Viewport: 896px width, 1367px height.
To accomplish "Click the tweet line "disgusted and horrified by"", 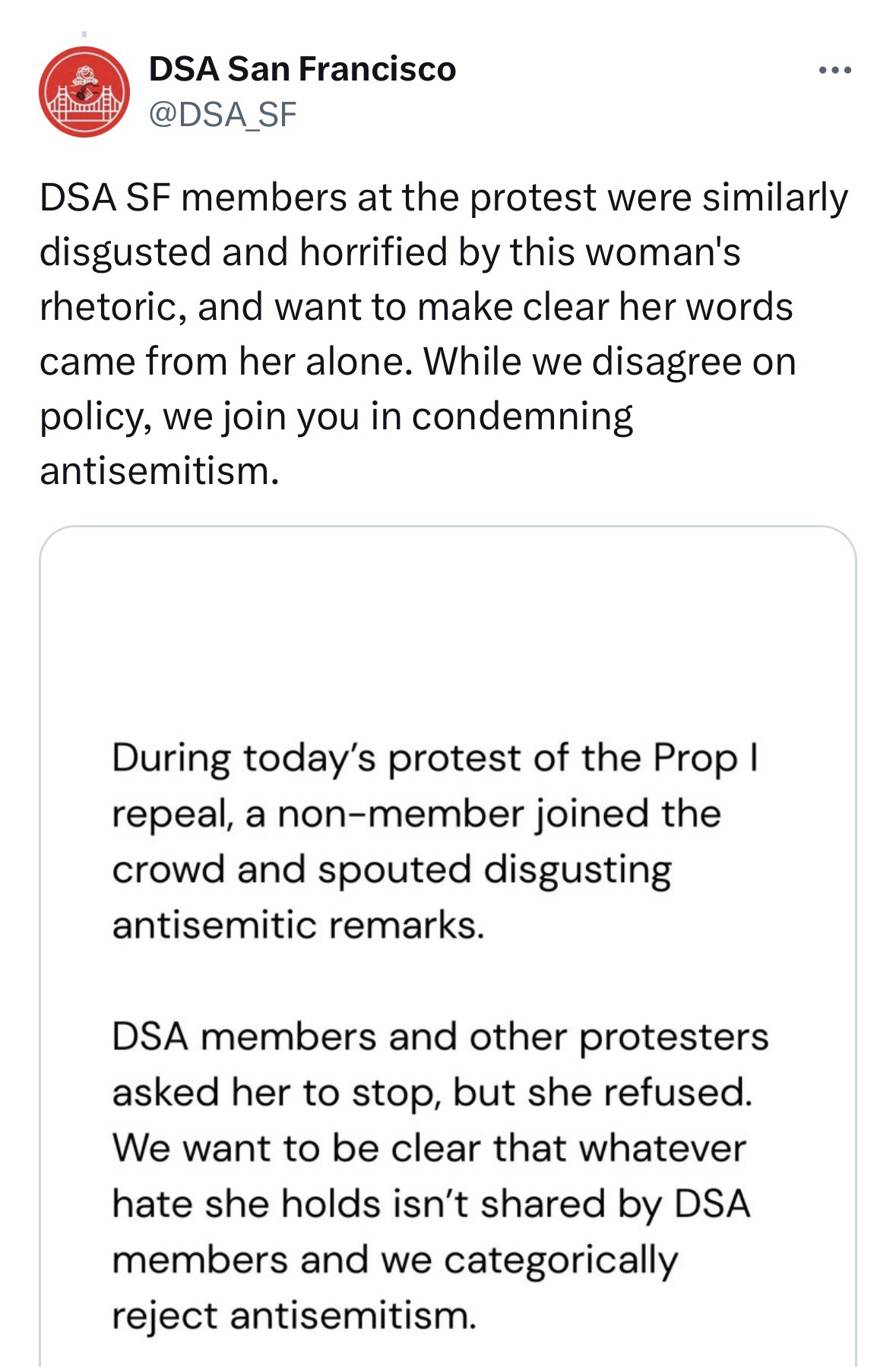I will (x=389, y=252).
